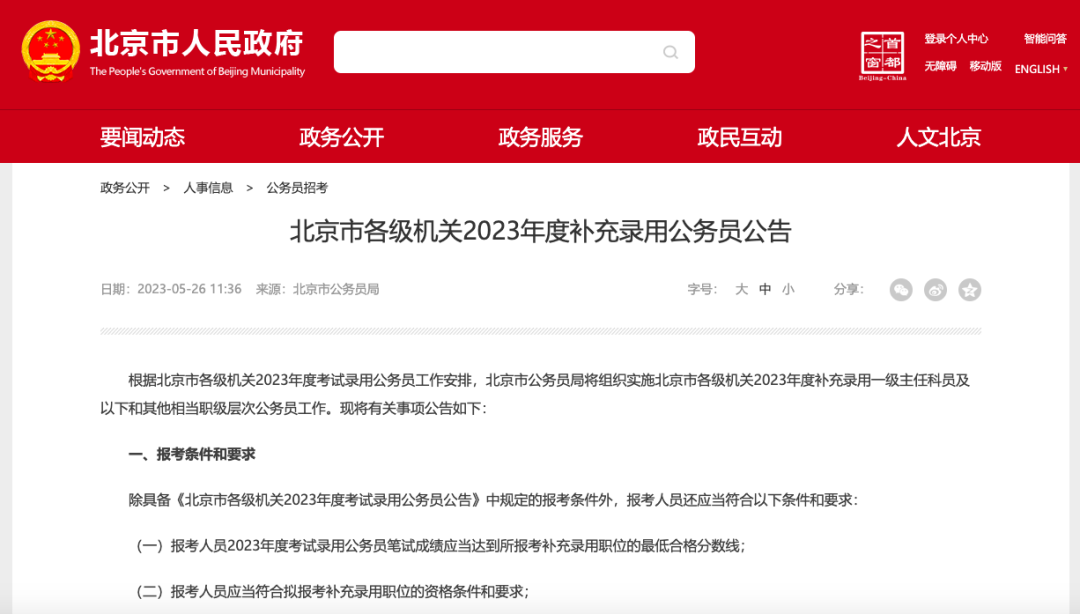Click the star favorite share icon
The height and width of the screenshot is (614, 1080).
(970, 290)
